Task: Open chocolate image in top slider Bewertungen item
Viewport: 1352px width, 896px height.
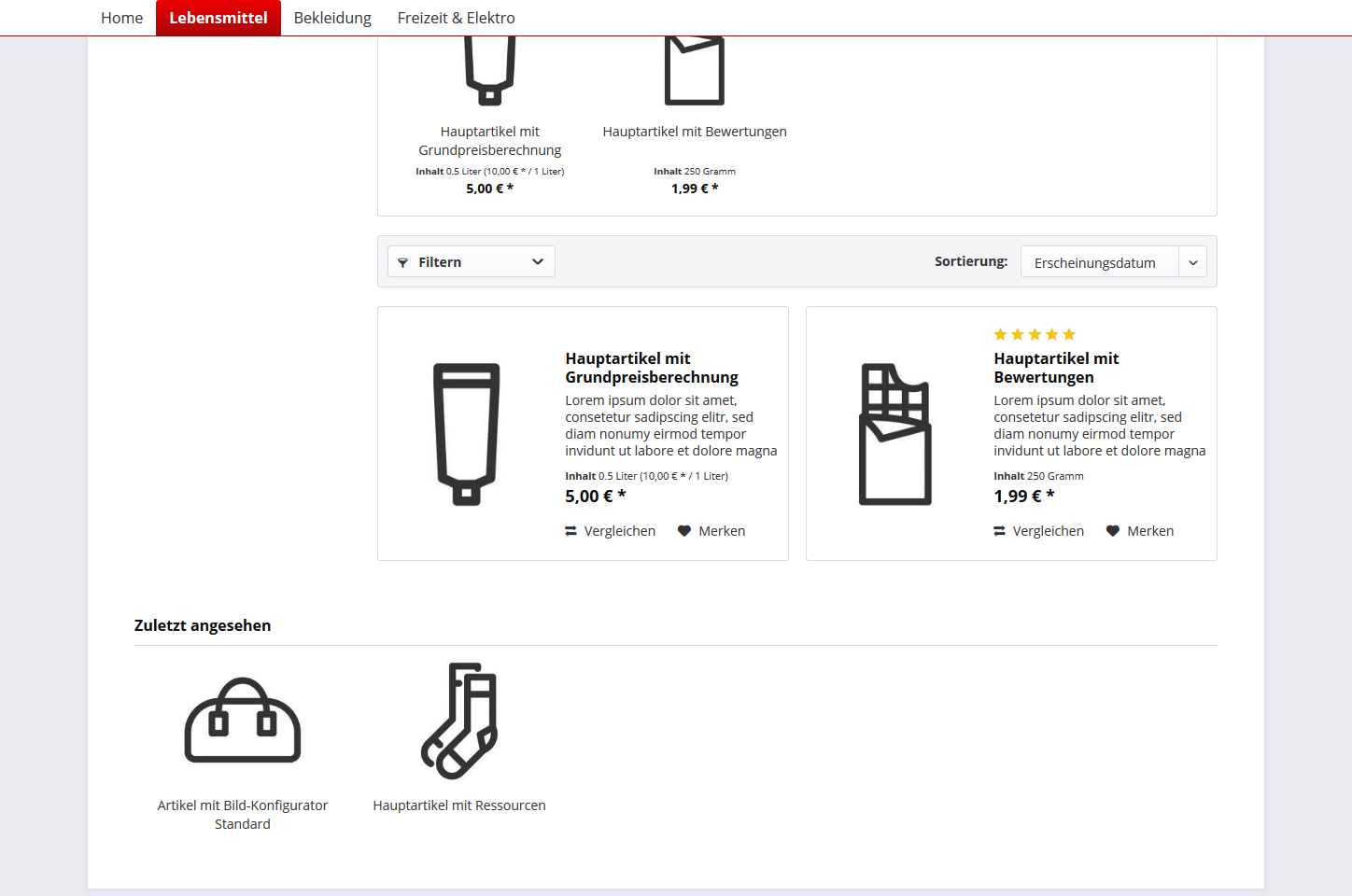Action: pos(695,71)
